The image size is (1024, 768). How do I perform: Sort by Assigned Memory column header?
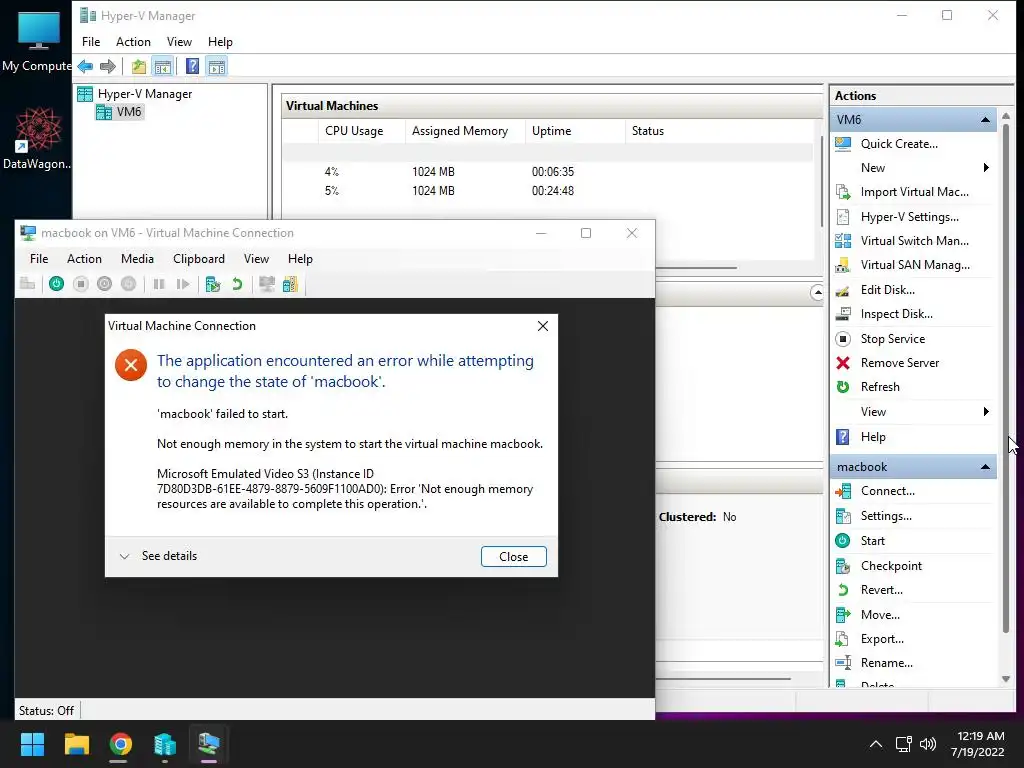460,131
